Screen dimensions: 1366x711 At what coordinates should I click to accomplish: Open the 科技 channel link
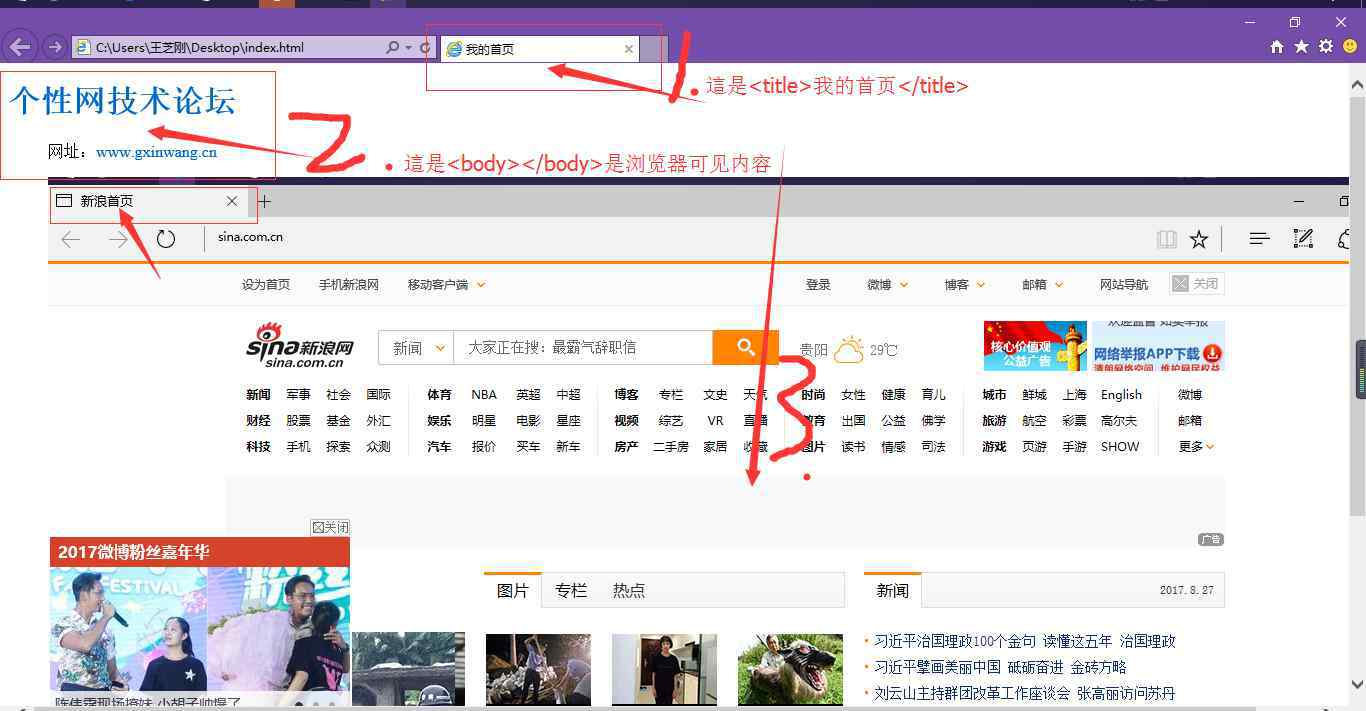(258, 446)
